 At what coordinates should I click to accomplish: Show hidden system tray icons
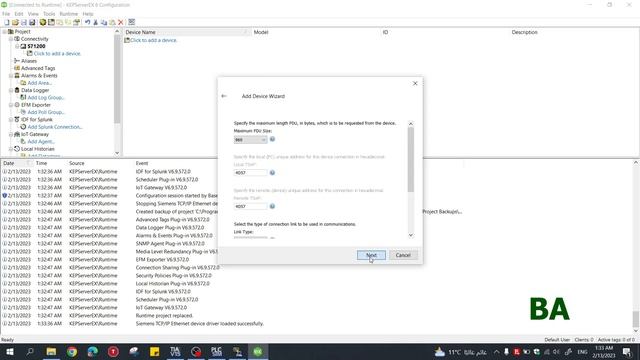[x=496, y=352]
